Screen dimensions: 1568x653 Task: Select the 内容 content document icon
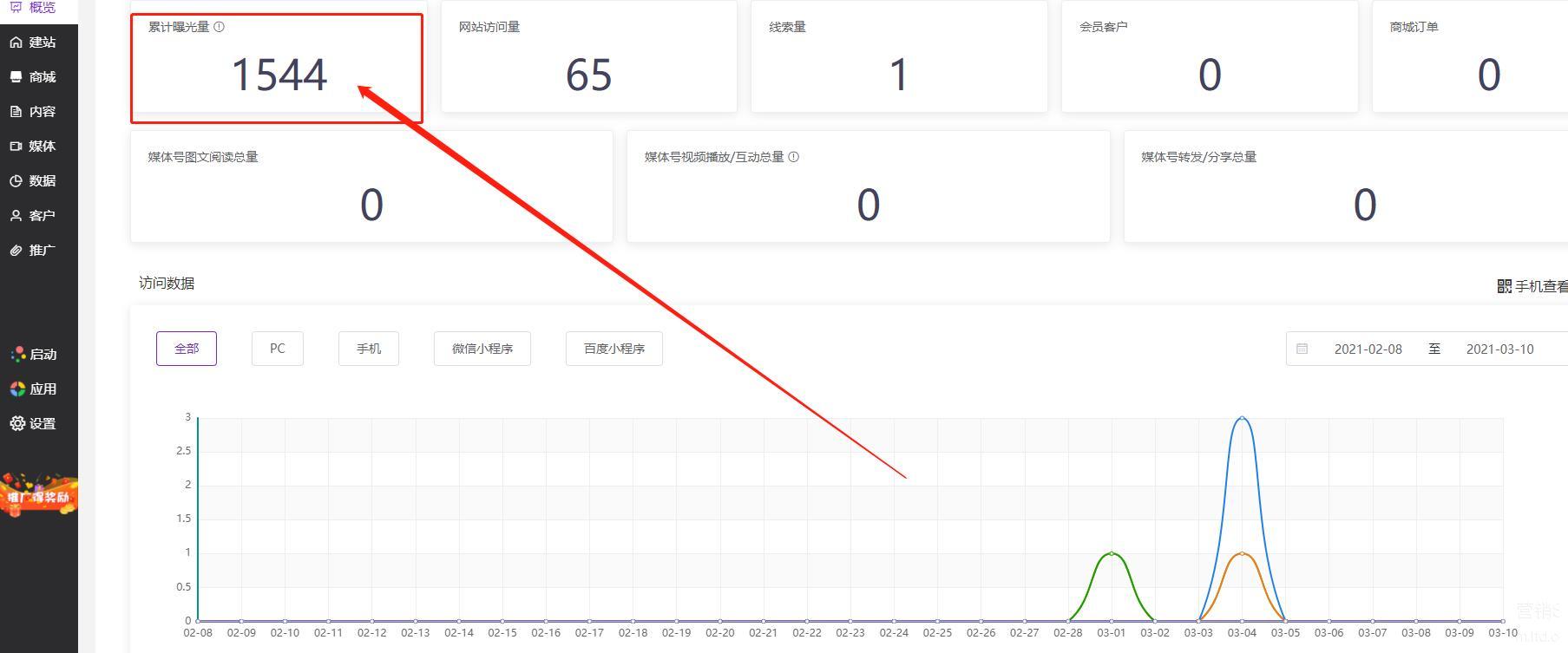point(16,112)
